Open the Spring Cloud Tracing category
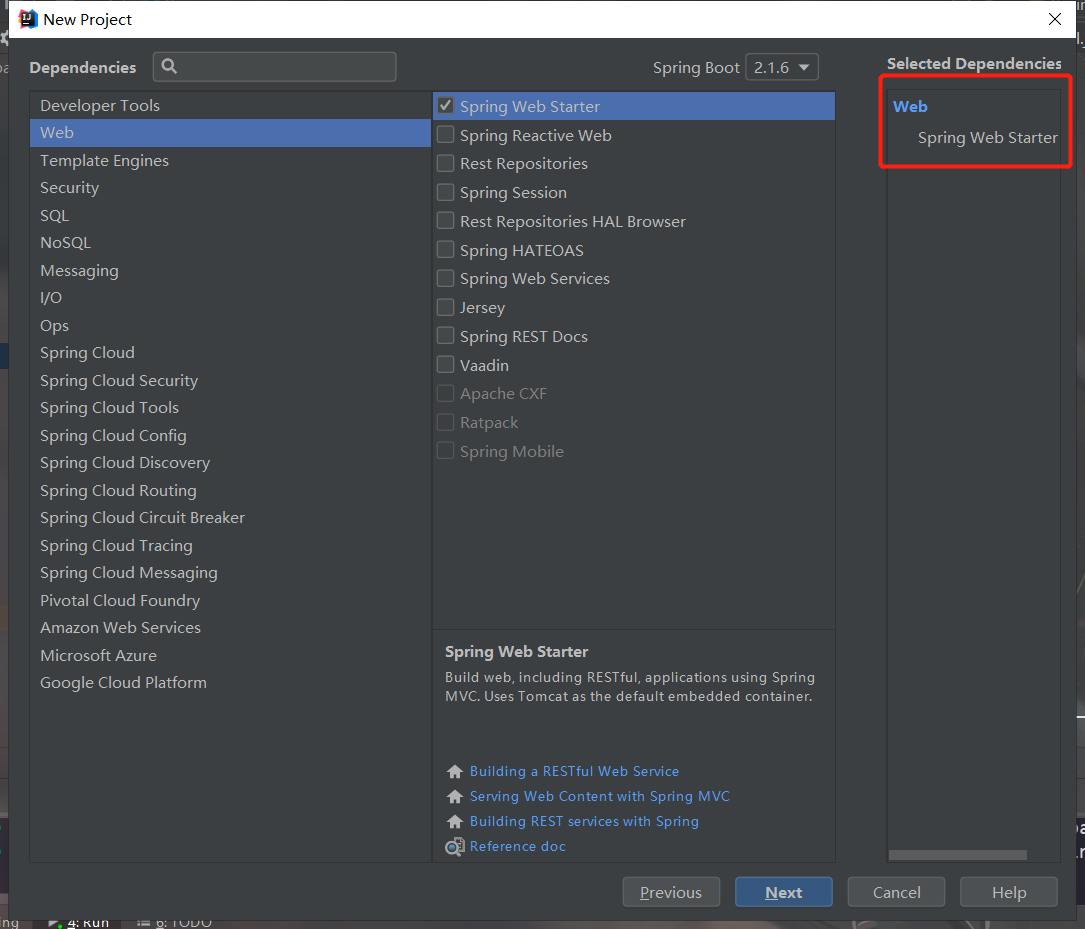Image resolution: width=1085 pixels, height=929 pixels. click(230, 545)
